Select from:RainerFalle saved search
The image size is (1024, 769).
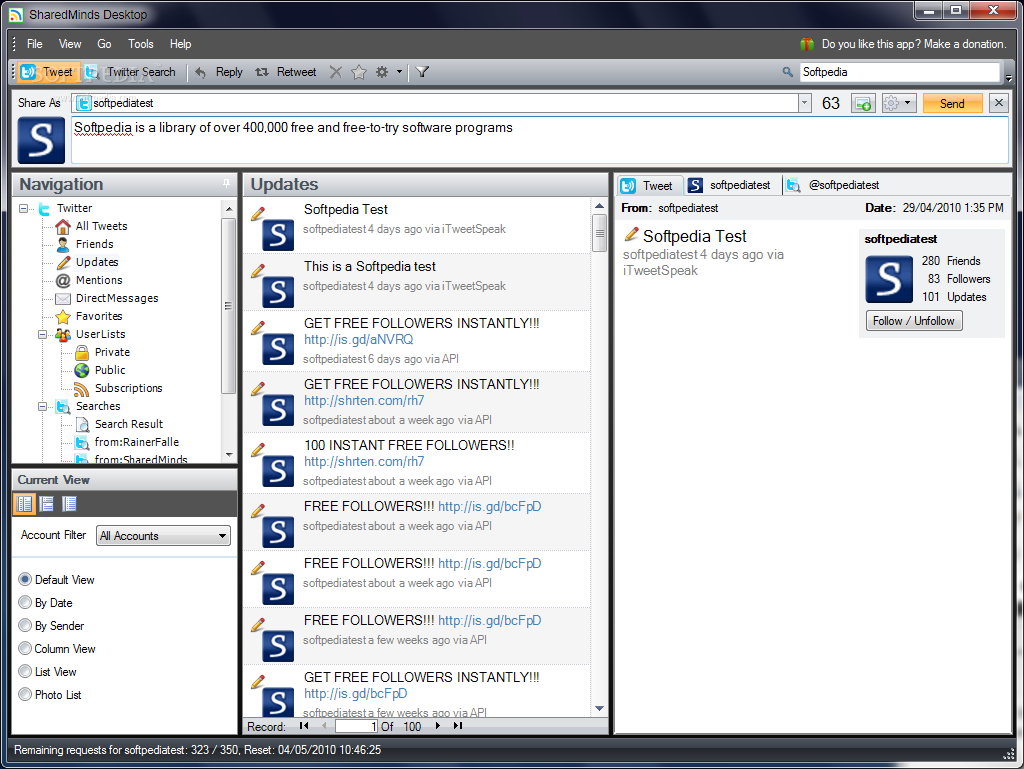136,442
